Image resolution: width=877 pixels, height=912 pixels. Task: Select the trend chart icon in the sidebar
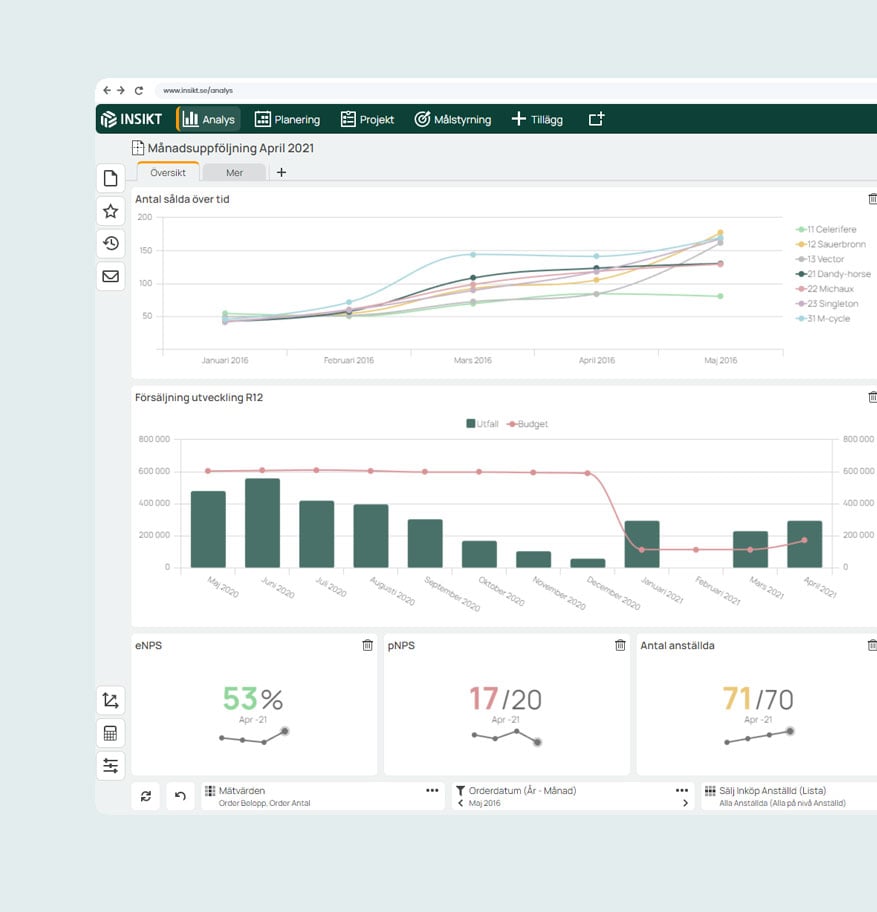click(x=110, y=700)
